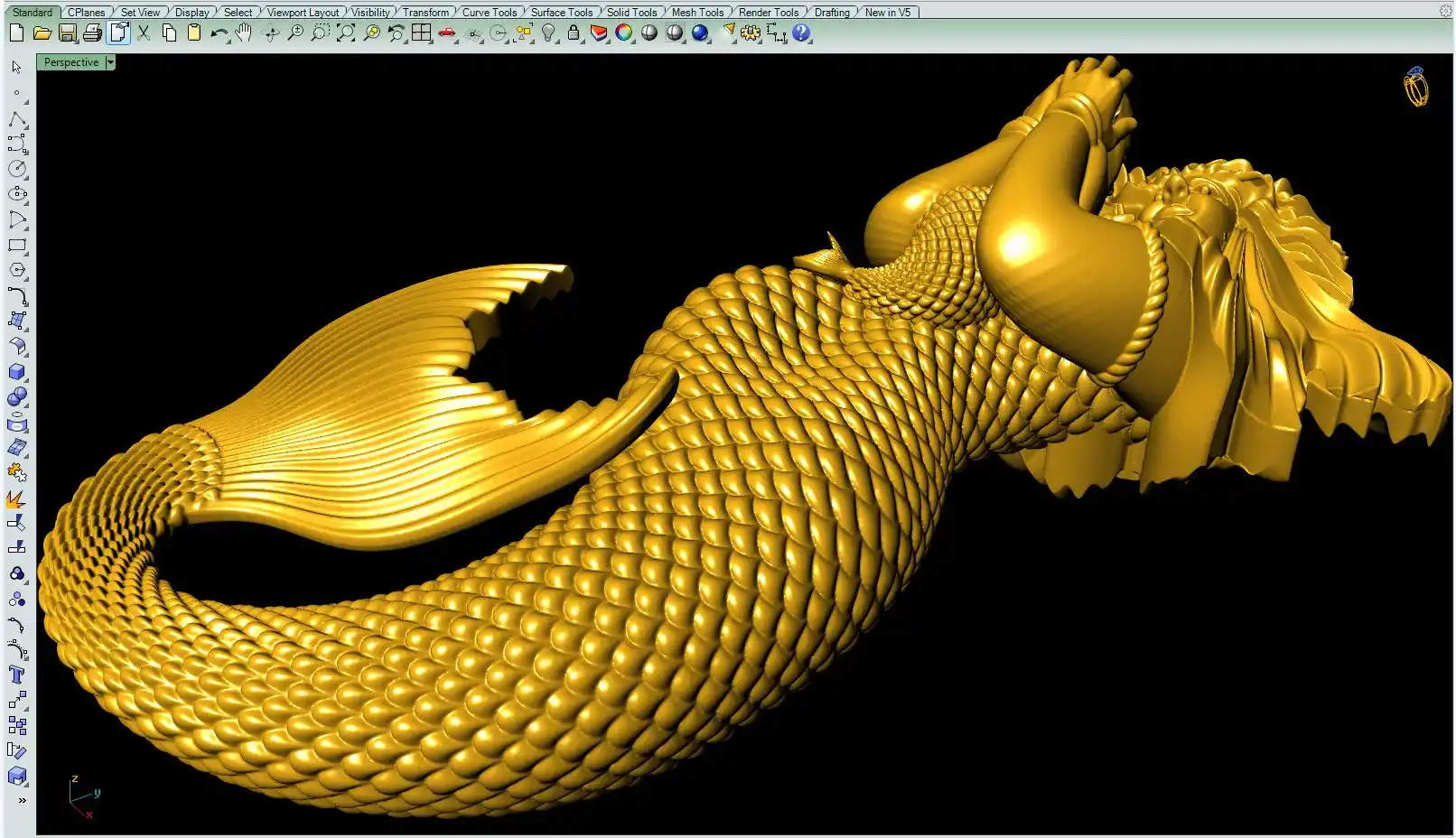Switch to the Mesh Tools tab
This screenshot has height=838, width=1456.
click(697, 13)
